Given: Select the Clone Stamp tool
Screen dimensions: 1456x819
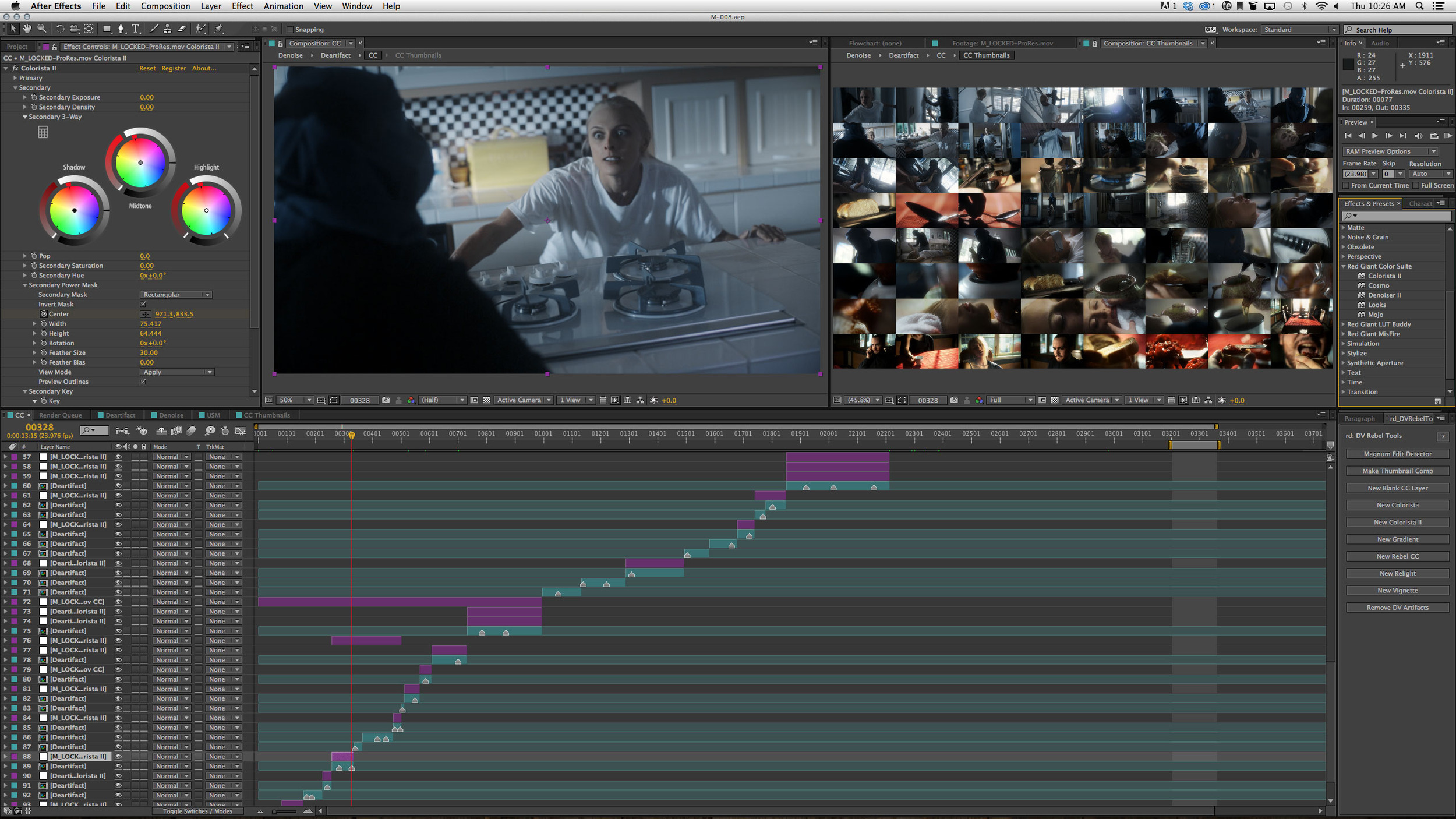Looking at the screenshot, I should pos(168,29).
